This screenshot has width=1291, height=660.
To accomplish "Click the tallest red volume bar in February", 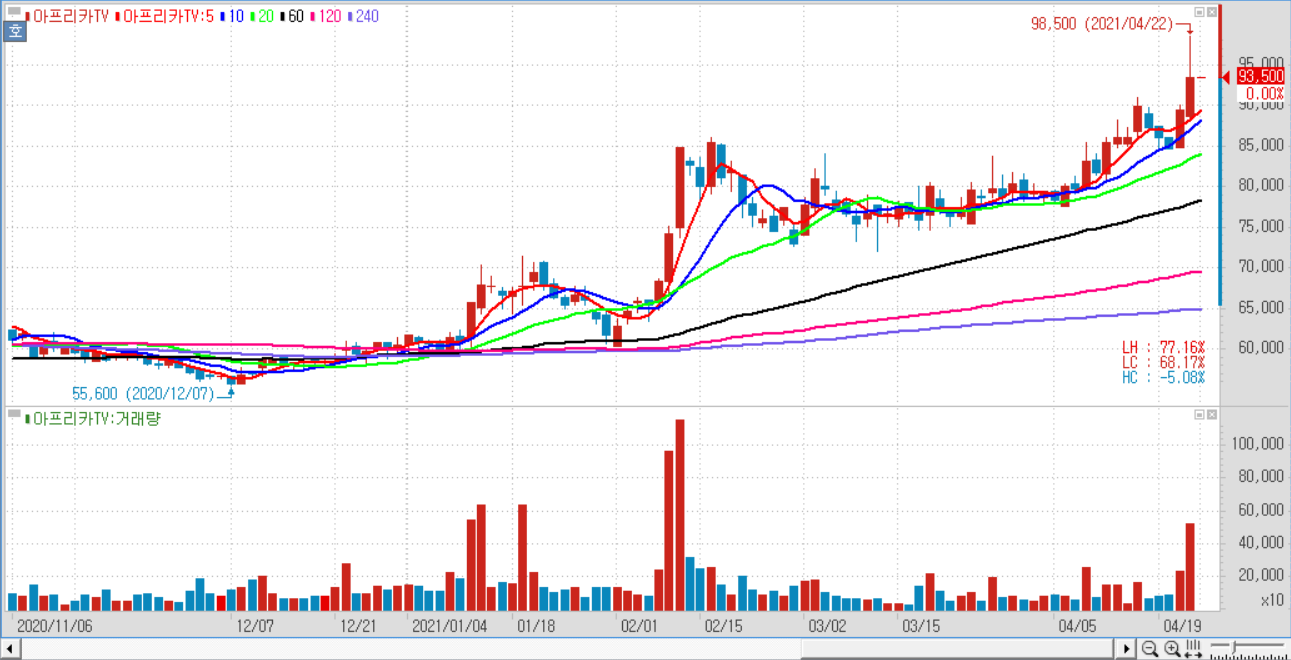I will 680,515.
